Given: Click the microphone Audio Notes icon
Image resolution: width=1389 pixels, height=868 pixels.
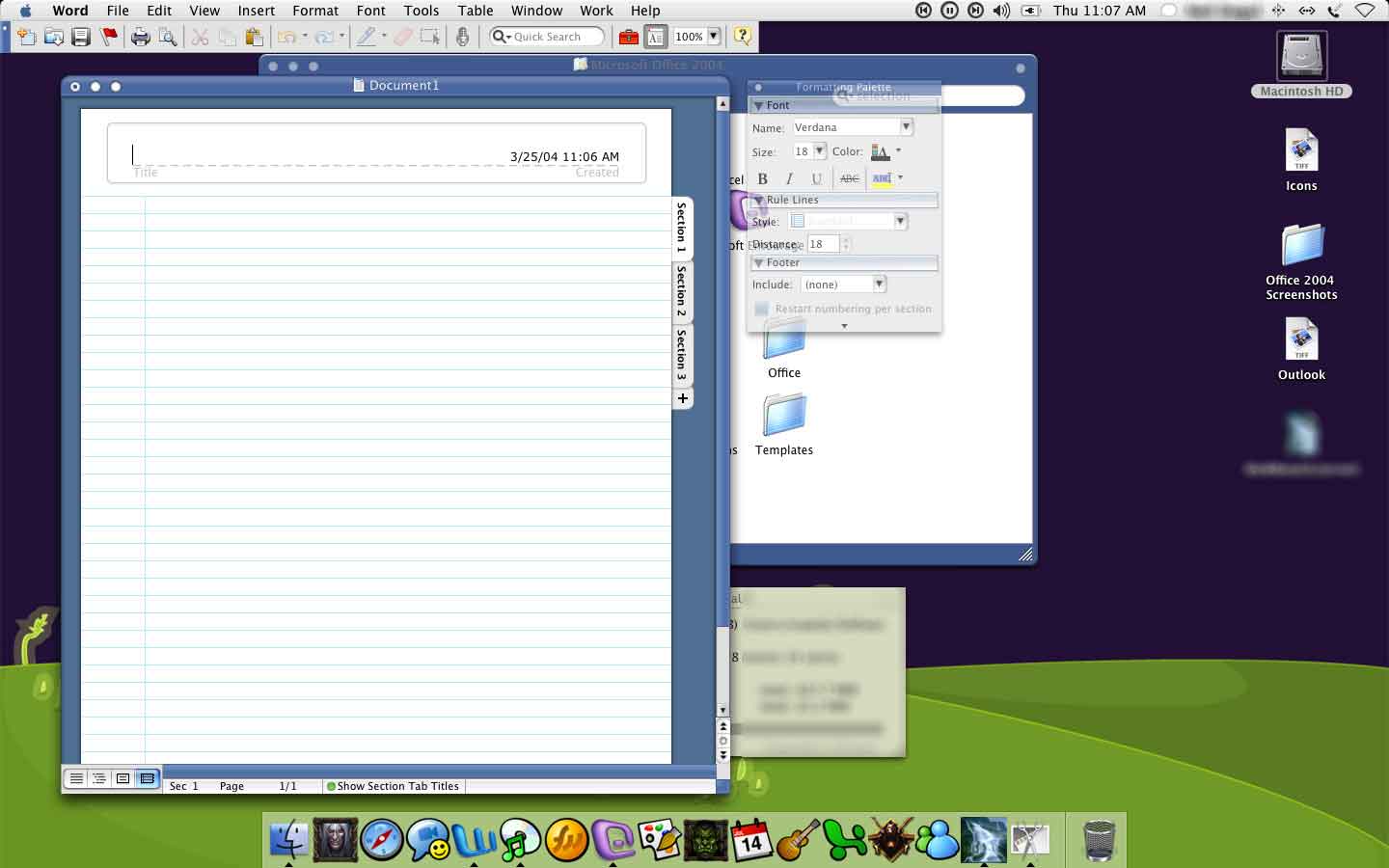Looking at the screenshot, I should pos(463,37).
